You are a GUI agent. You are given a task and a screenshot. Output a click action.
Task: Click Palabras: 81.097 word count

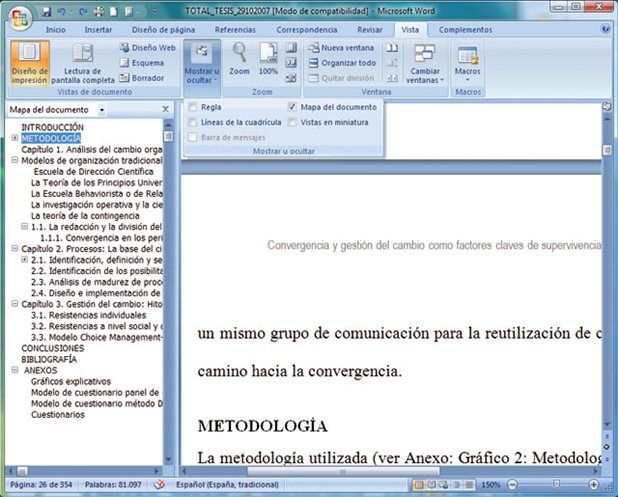click(113, 484)
